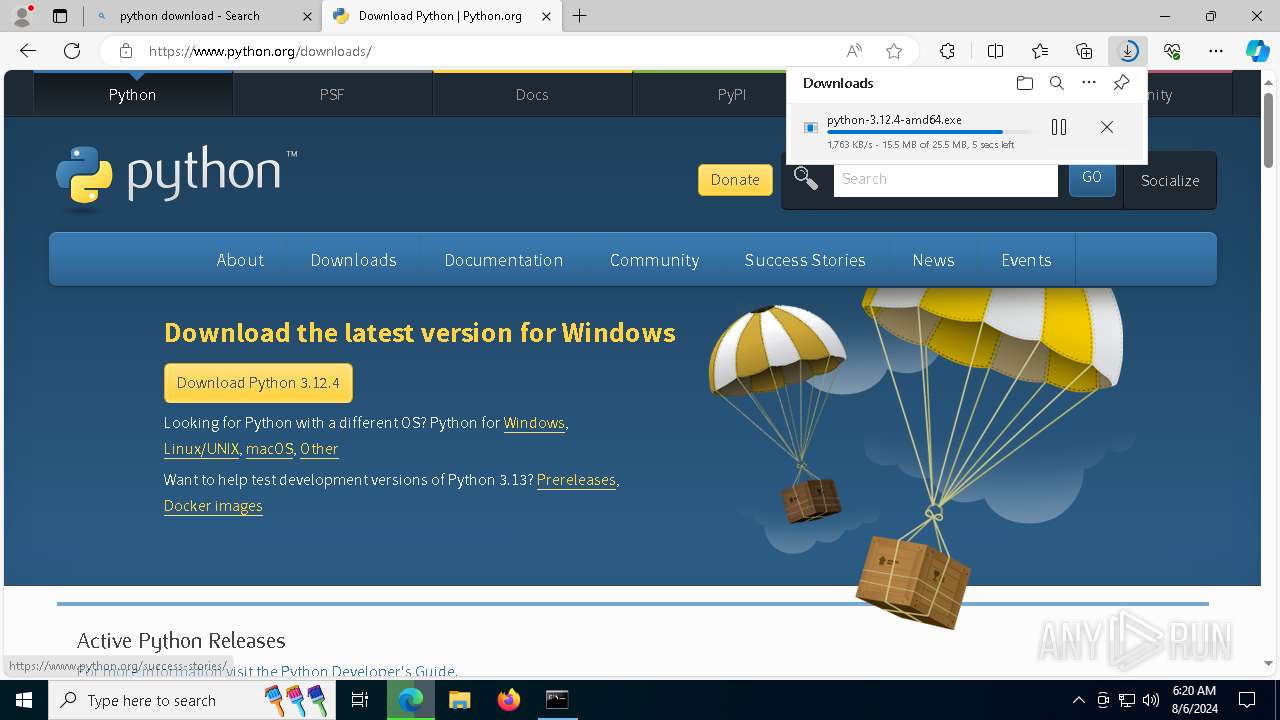
Task: Open Edge Settings and more menu
Action: (x=1216, y=51)
